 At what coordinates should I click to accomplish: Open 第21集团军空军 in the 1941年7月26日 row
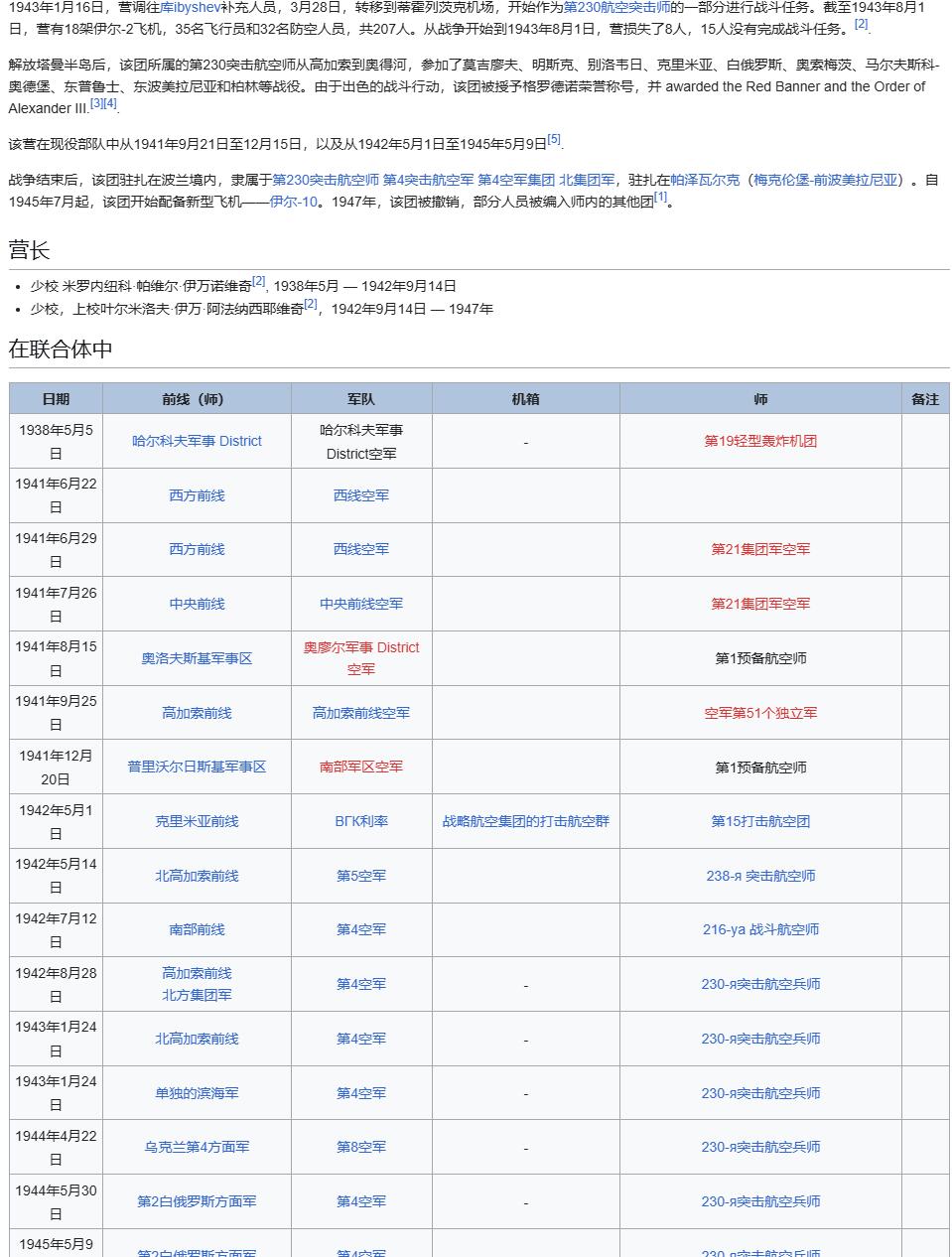(x=760, y=604)
